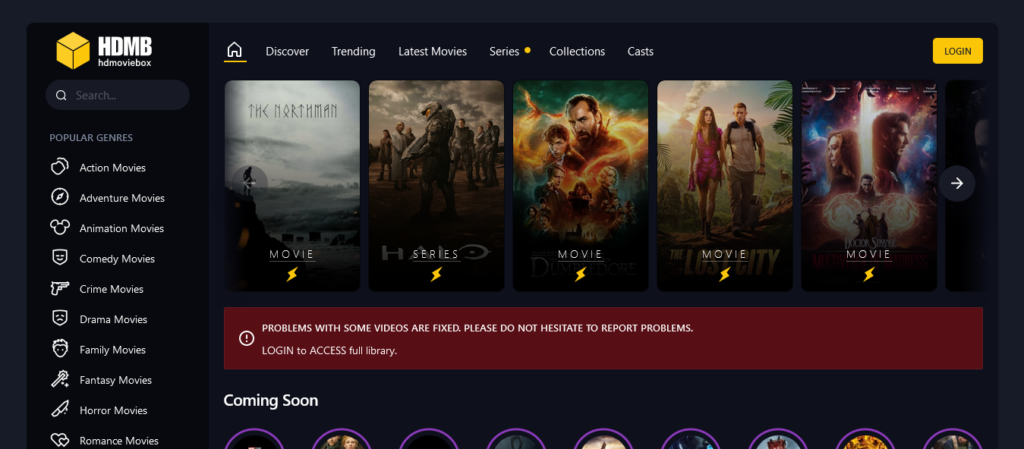Image resolution: width=1024 pixels, height=449 pixels.
Task: Open the Doctor Strange movie poster
Action: click(x=869, y=185)
